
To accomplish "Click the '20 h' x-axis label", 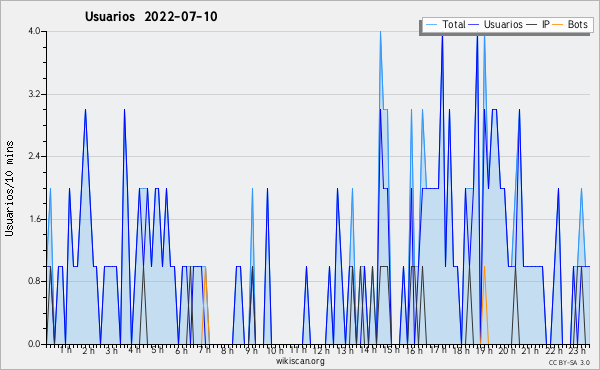I will click(x=507, y=350).
